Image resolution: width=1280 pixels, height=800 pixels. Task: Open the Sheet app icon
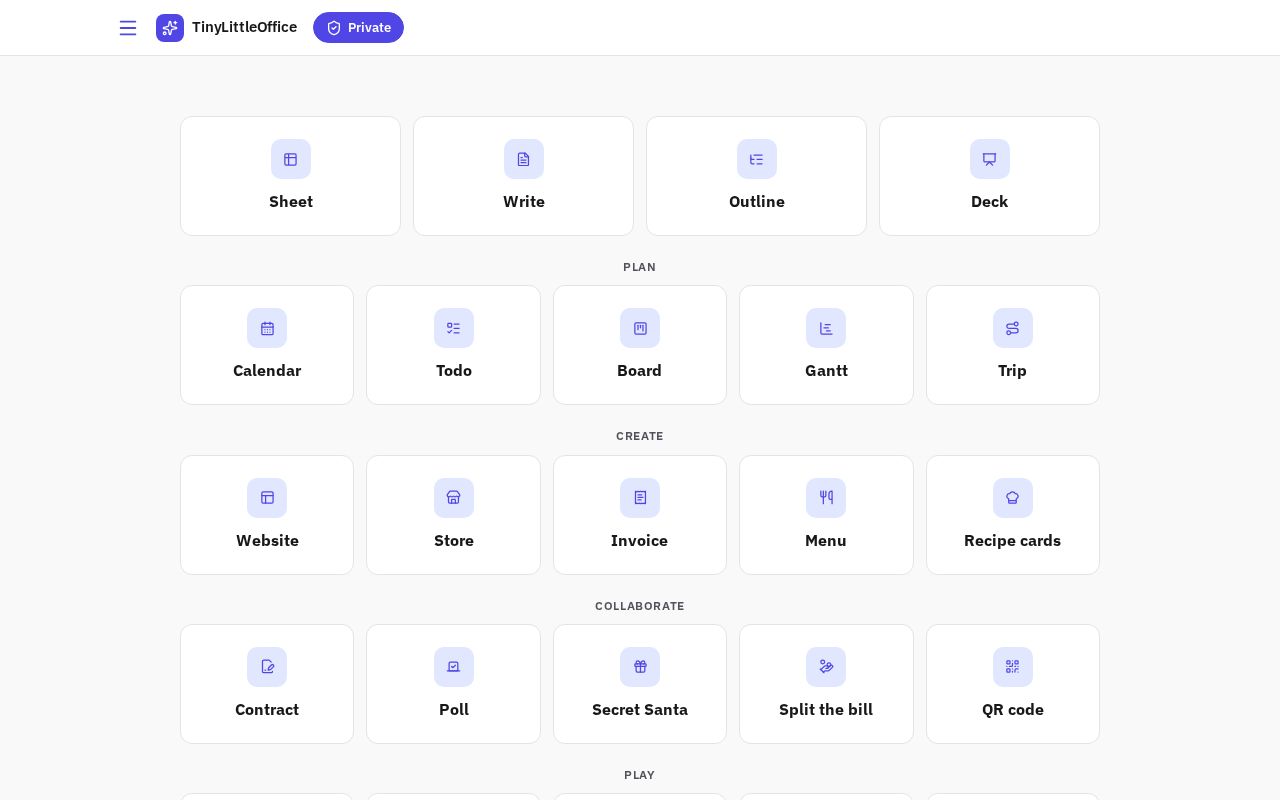[291, 159]
